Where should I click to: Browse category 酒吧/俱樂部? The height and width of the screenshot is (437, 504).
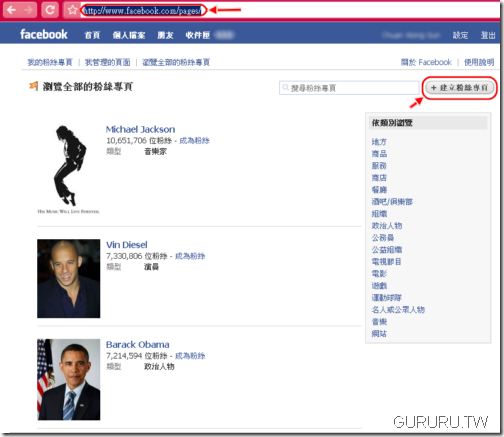392,202
